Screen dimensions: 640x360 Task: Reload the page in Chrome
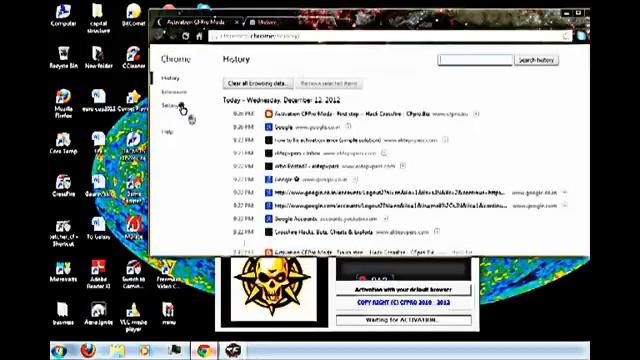186,36
